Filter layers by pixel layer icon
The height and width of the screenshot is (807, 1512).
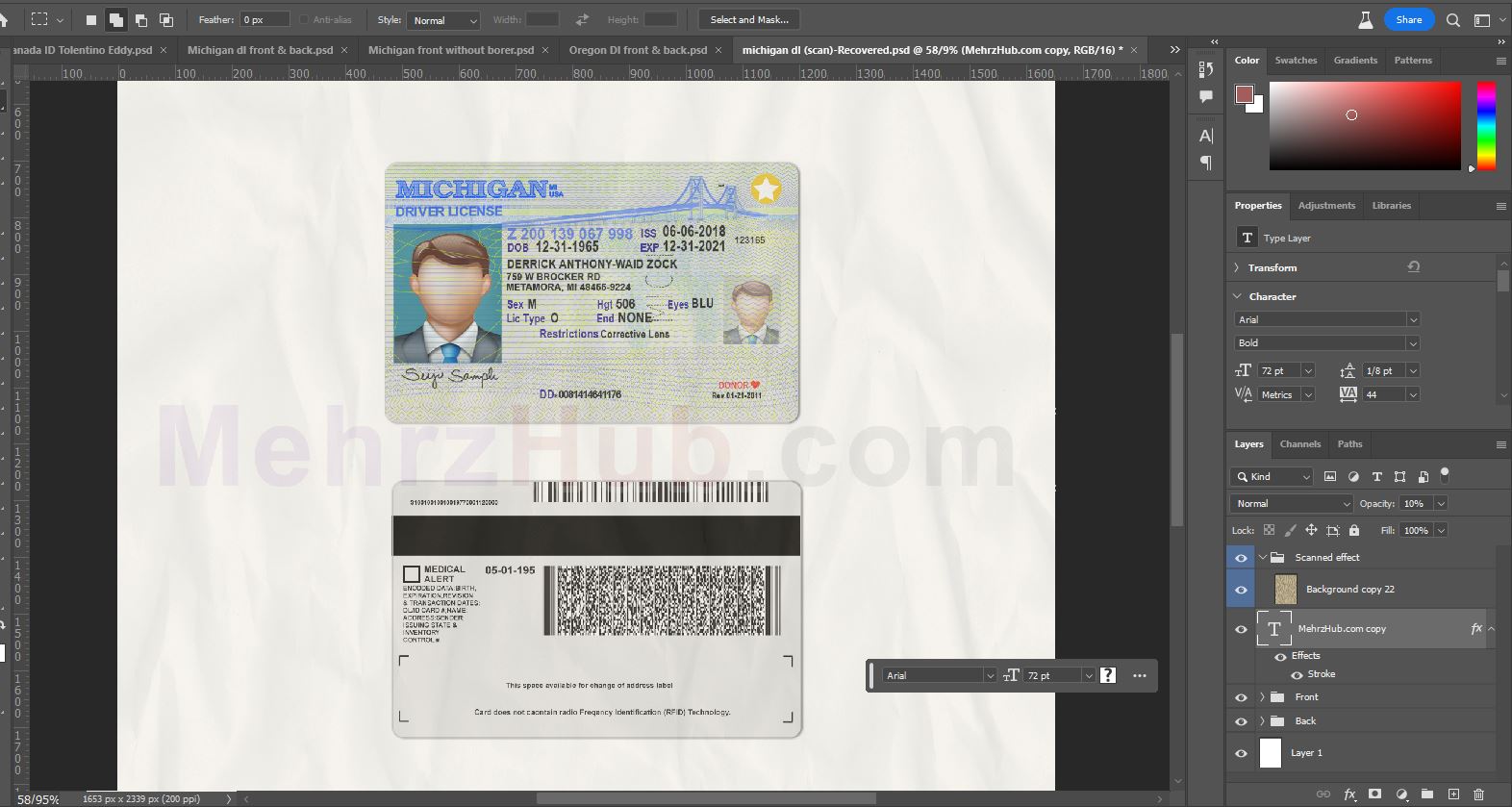click(x=1330, y=476)
